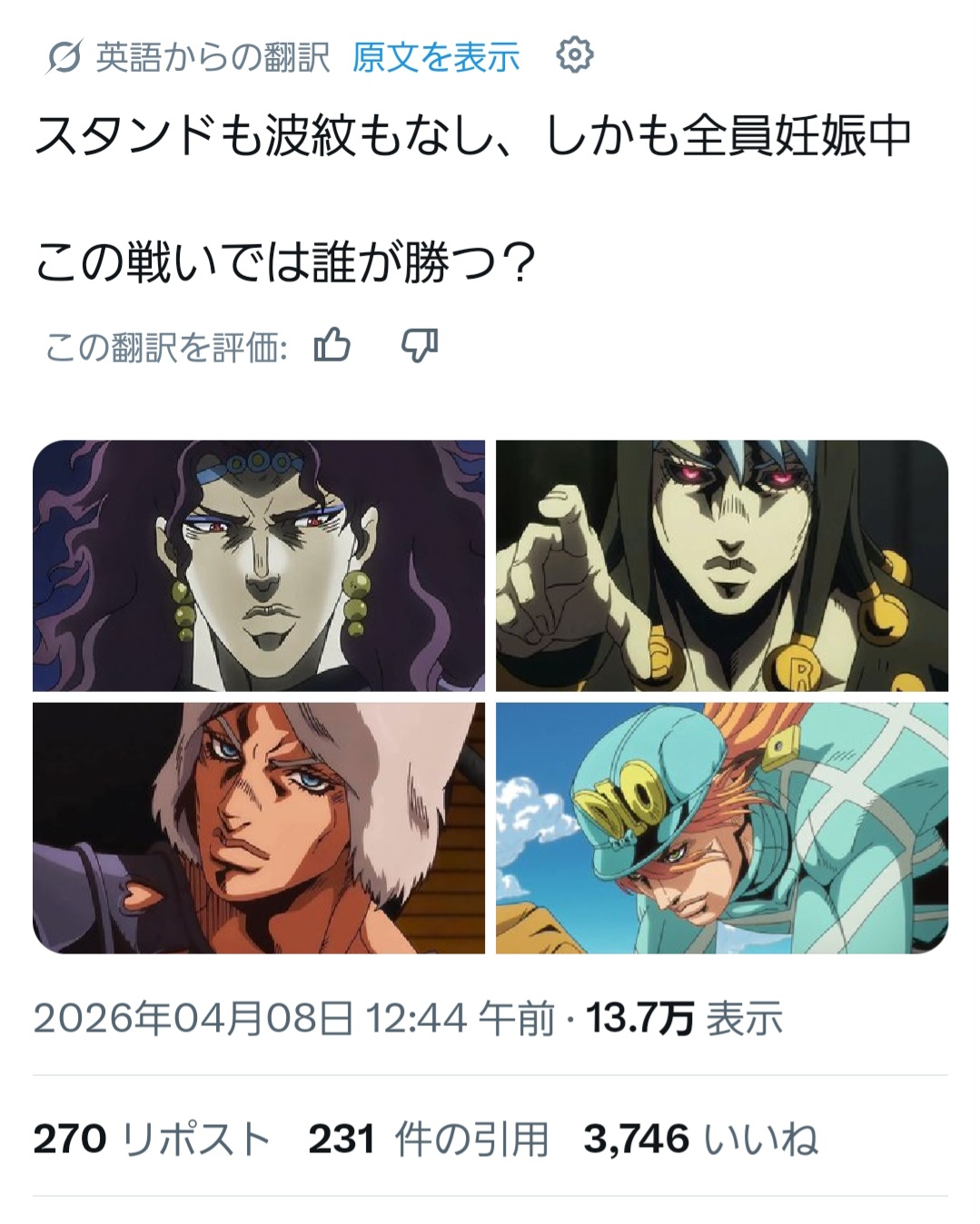View the 270 リポスト list

click(x=153, y=1139)
